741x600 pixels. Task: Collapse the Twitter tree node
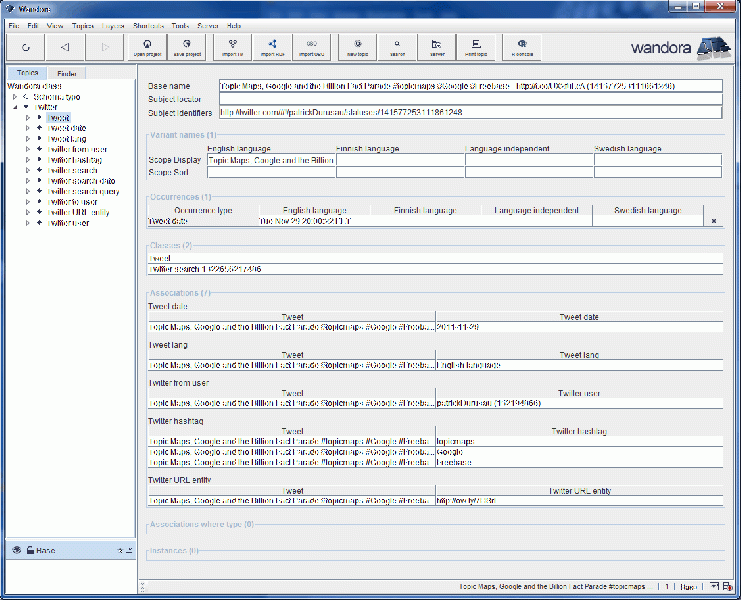[x=15, y=107]
